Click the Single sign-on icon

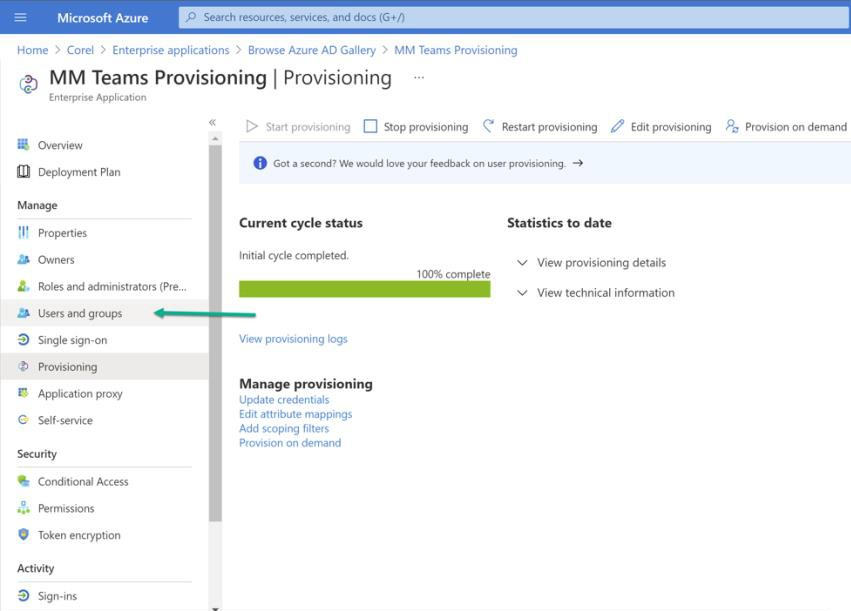(x=23, y=340)
